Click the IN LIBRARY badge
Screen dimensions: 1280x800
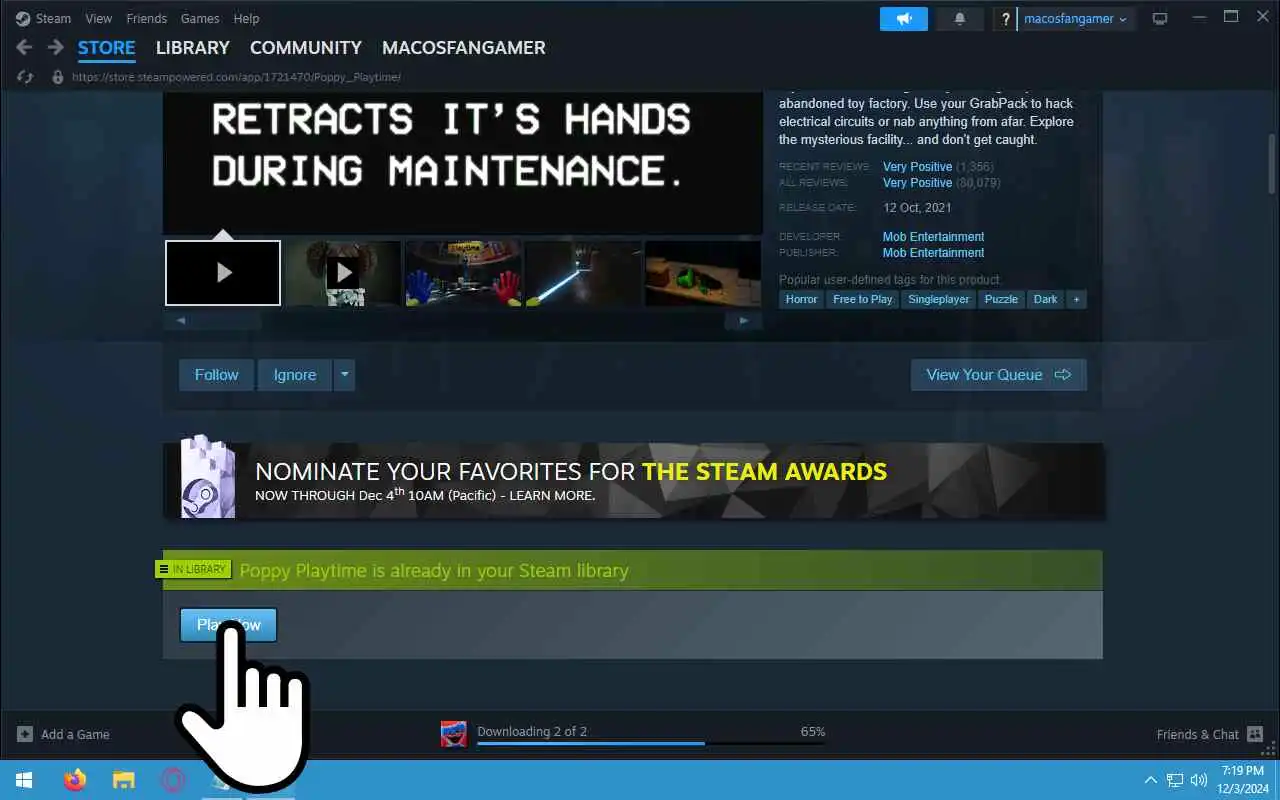(x=193, y=569)
